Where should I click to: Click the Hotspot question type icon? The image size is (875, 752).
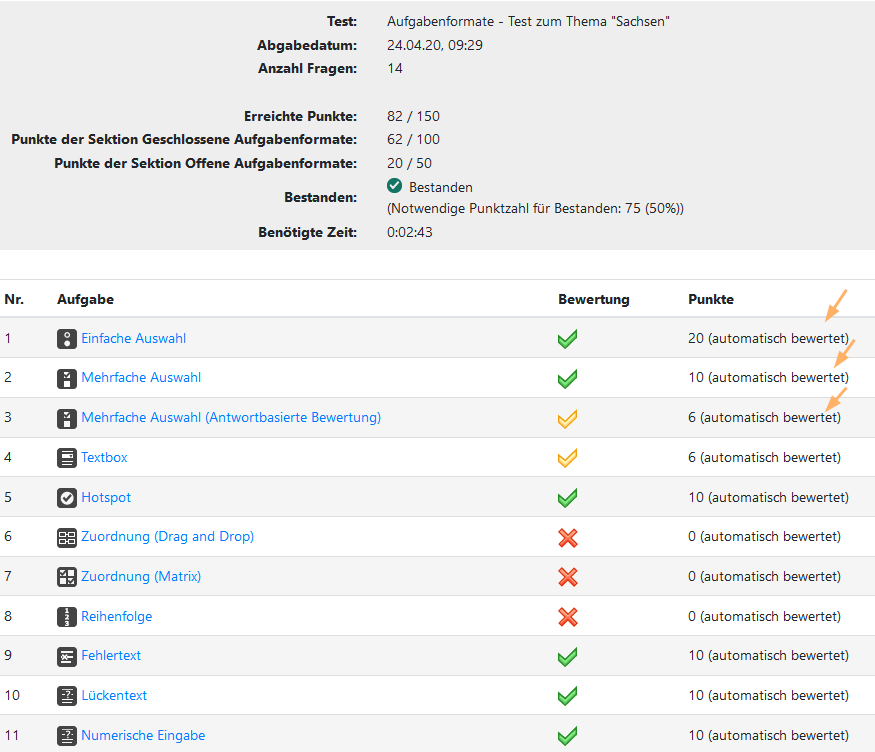[x=67, y=498]
